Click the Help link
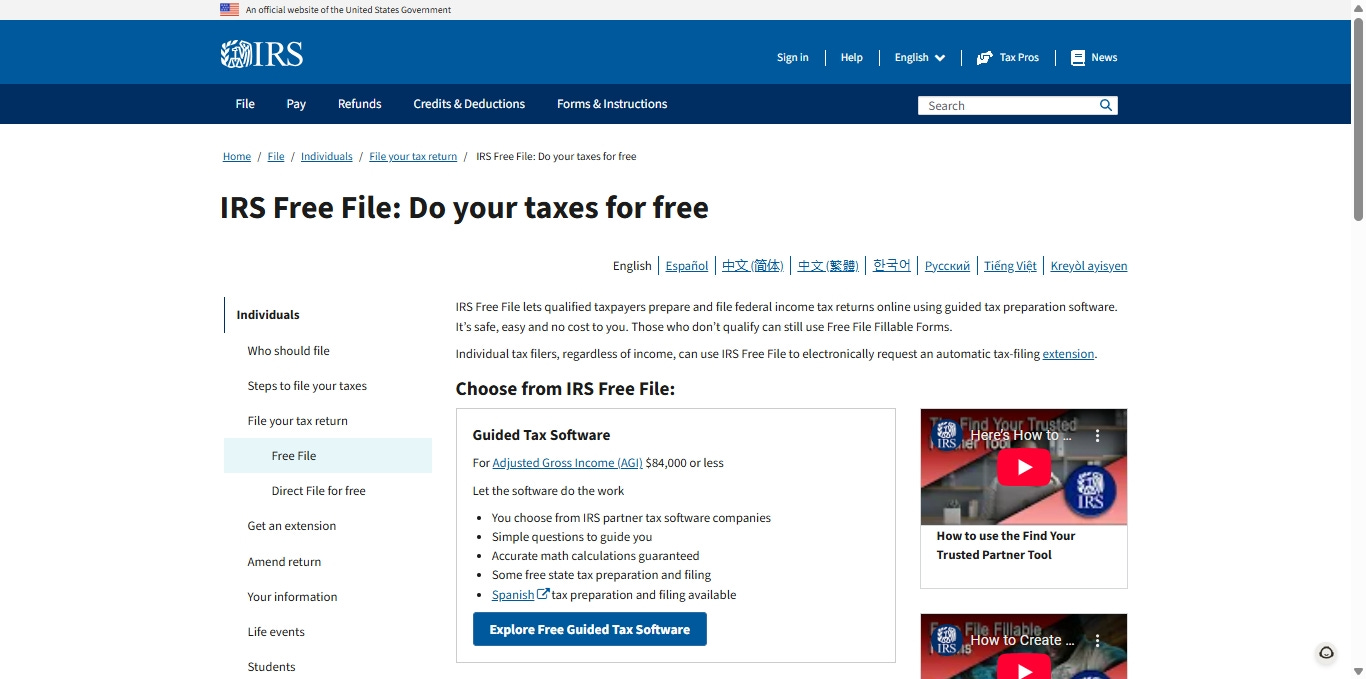The width and height of the screenshot is (1366, 679). [x=852, y=58]
